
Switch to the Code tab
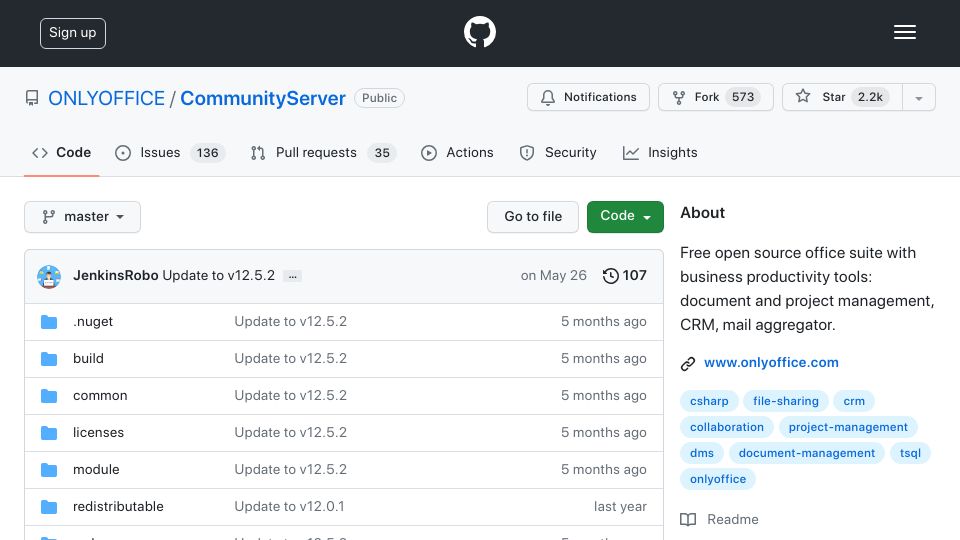click(62, 152)
